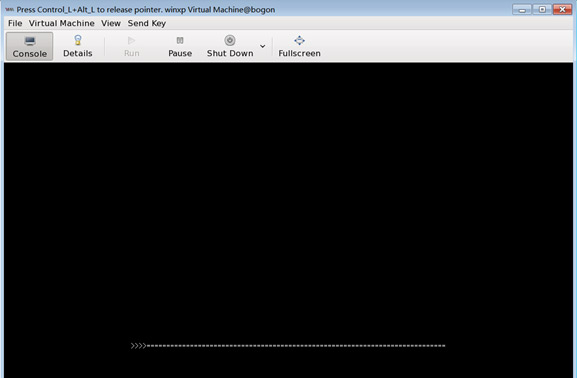Expand the Shut Down options arrow

[262, 46]
